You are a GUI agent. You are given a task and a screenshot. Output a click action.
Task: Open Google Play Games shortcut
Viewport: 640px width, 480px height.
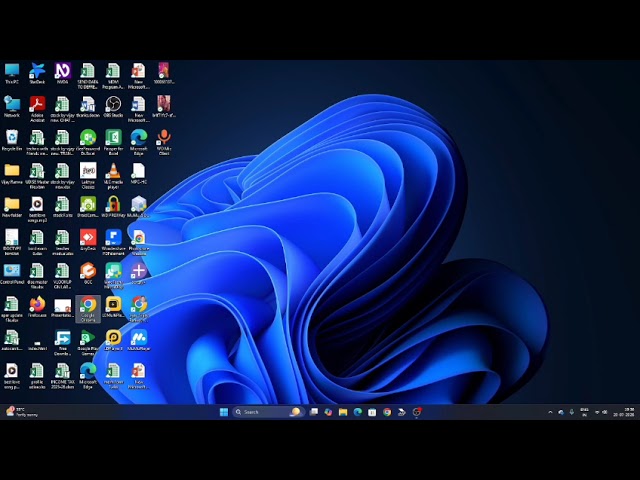click(x=88, y=343)
